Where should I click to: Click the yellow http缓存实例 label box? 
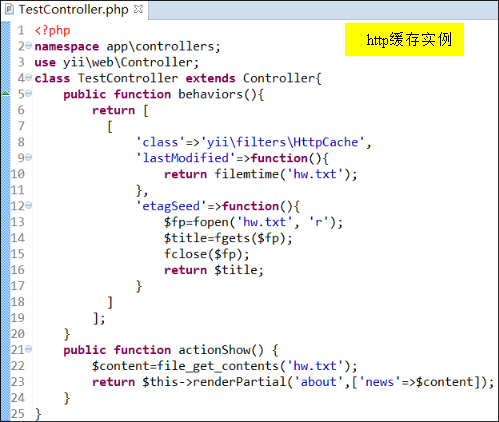tap(404, 39)
